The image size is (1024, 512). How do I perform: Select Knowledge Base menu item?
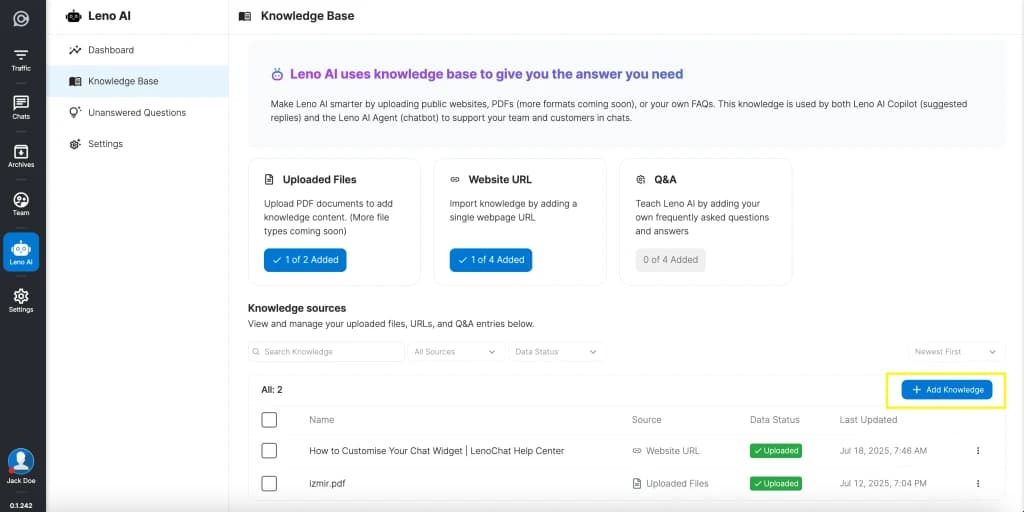pos(137,81)
